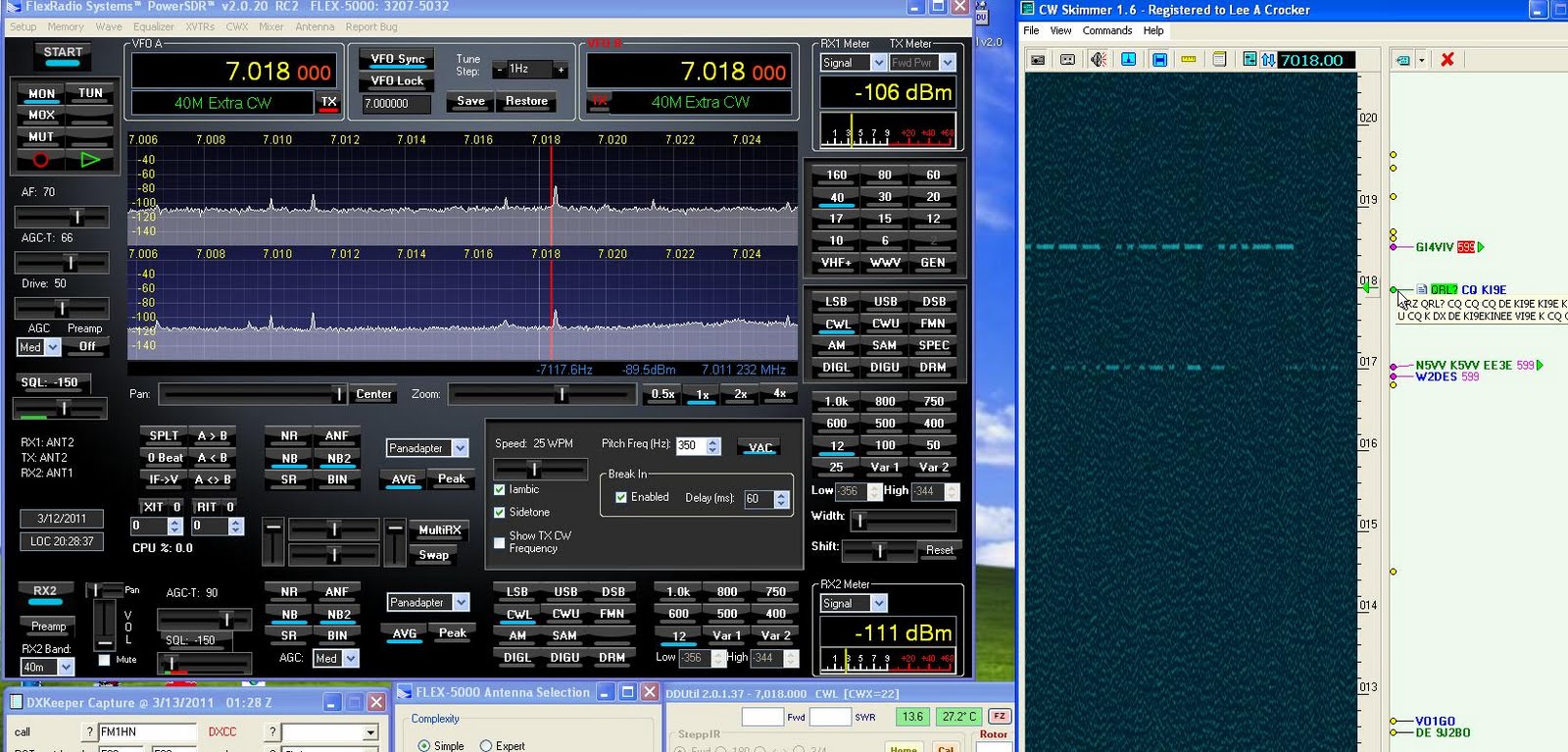Check Show TX CW Frequency

[500, 542]
